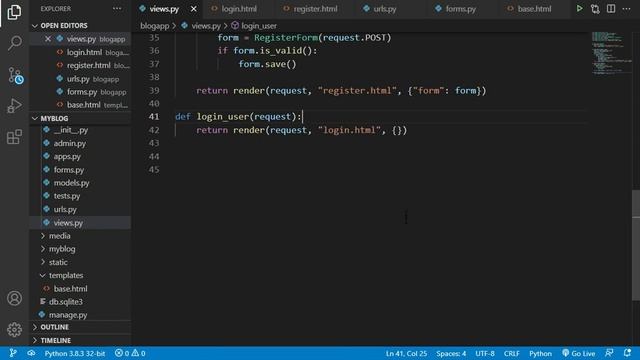Open Explorer views ellipsis menu
The width and height of the screenshot is (640, 360).
(117, 9)
